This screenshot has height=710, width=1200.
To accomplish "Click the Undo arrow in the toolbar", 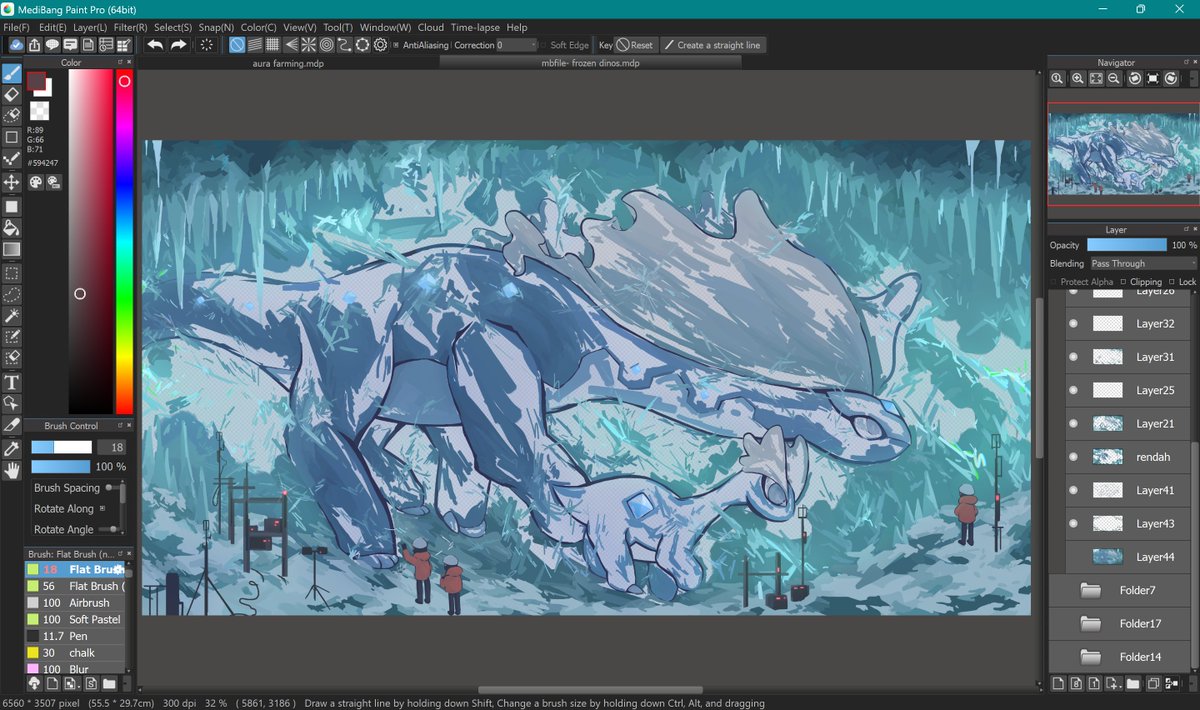I will point(155,45).
